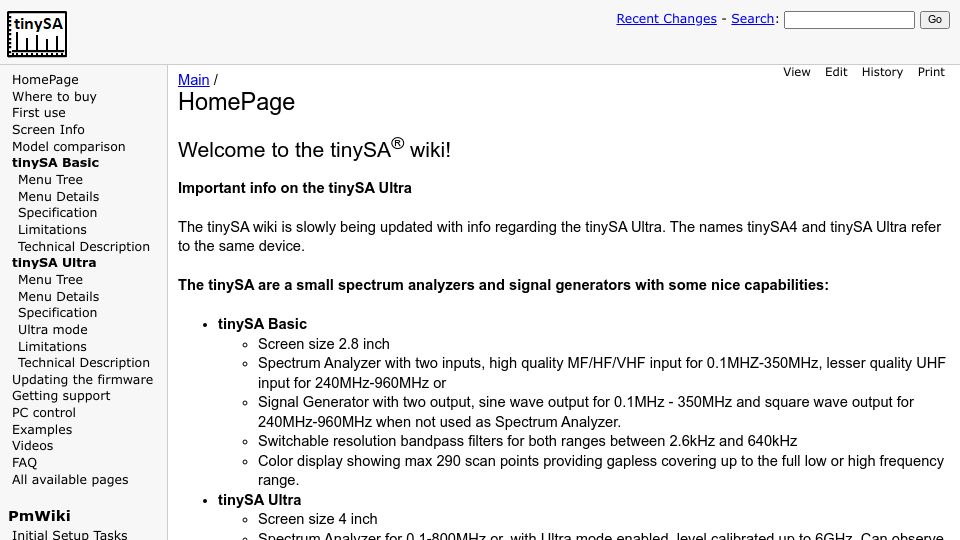Open Technical Description under tinySA Ultra
960x540 pixels.
84,363
